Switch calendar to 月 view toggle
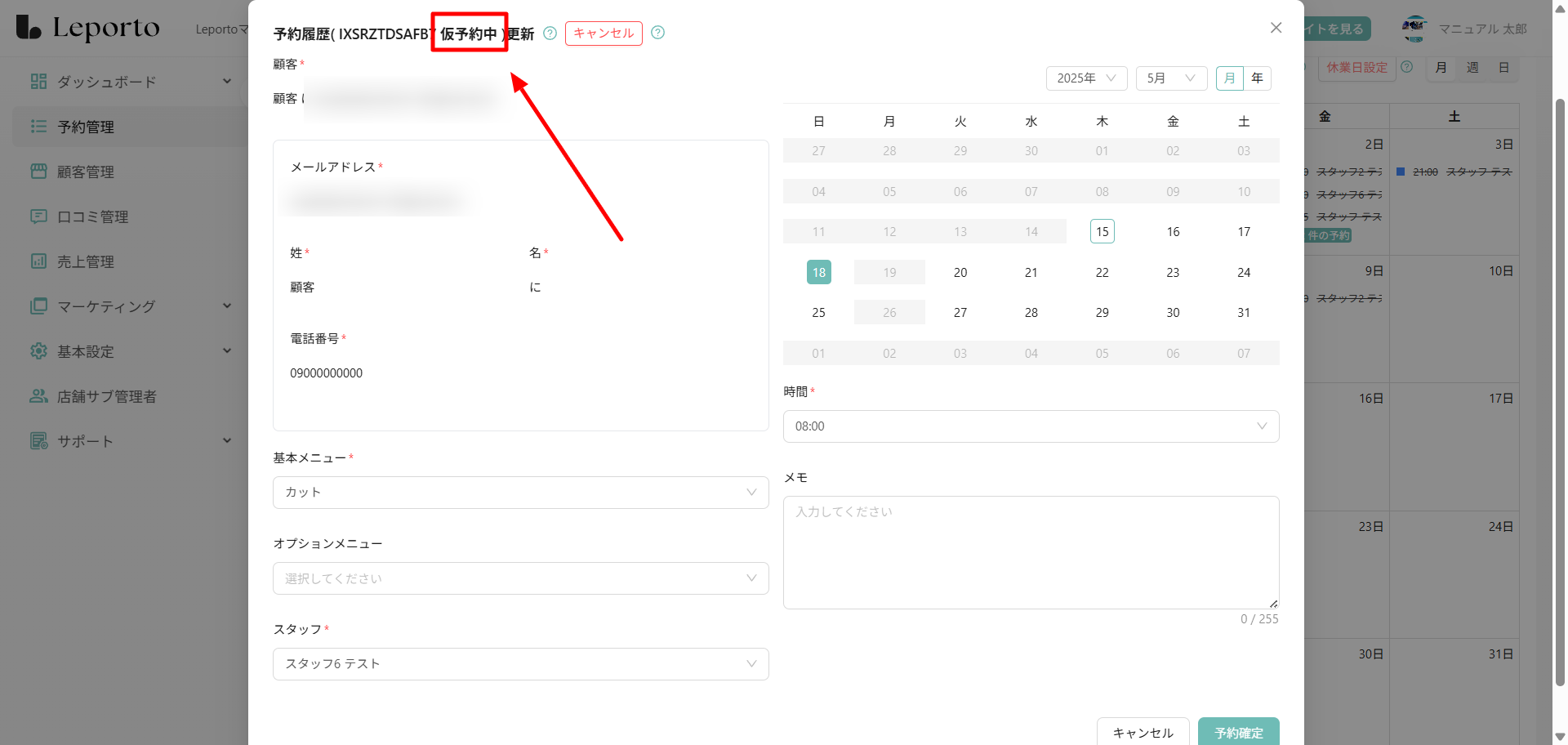Screen dimensions: 1568x745 (x=1230, y=78)
